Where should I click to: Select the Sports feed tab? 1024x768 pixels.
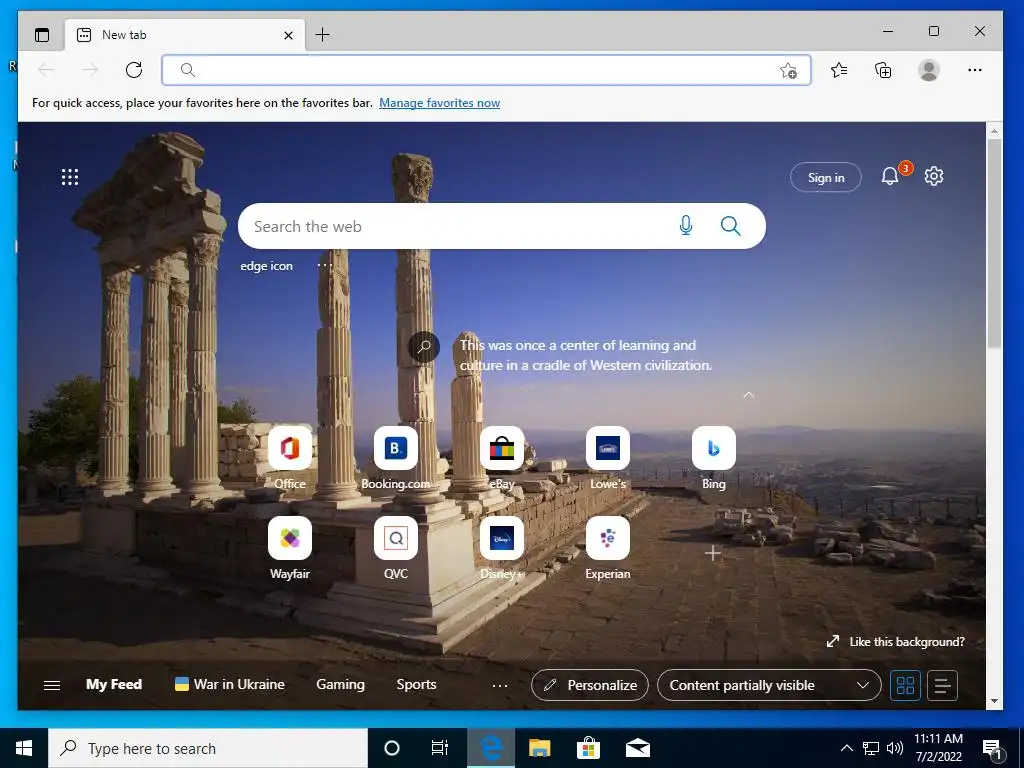tap(416, 684)
